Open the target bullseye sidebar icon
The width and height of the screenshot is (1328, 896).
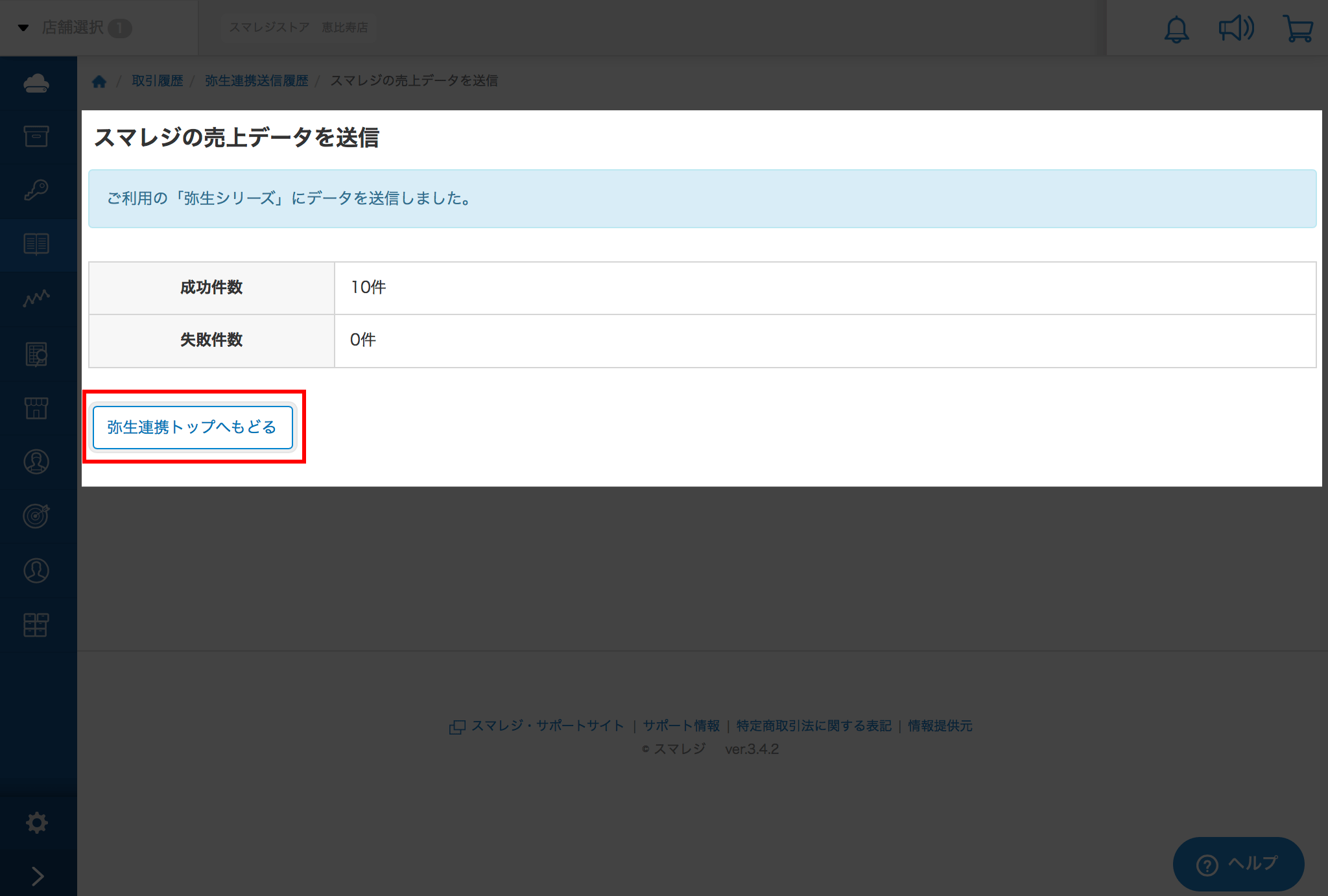coord(36,515)
